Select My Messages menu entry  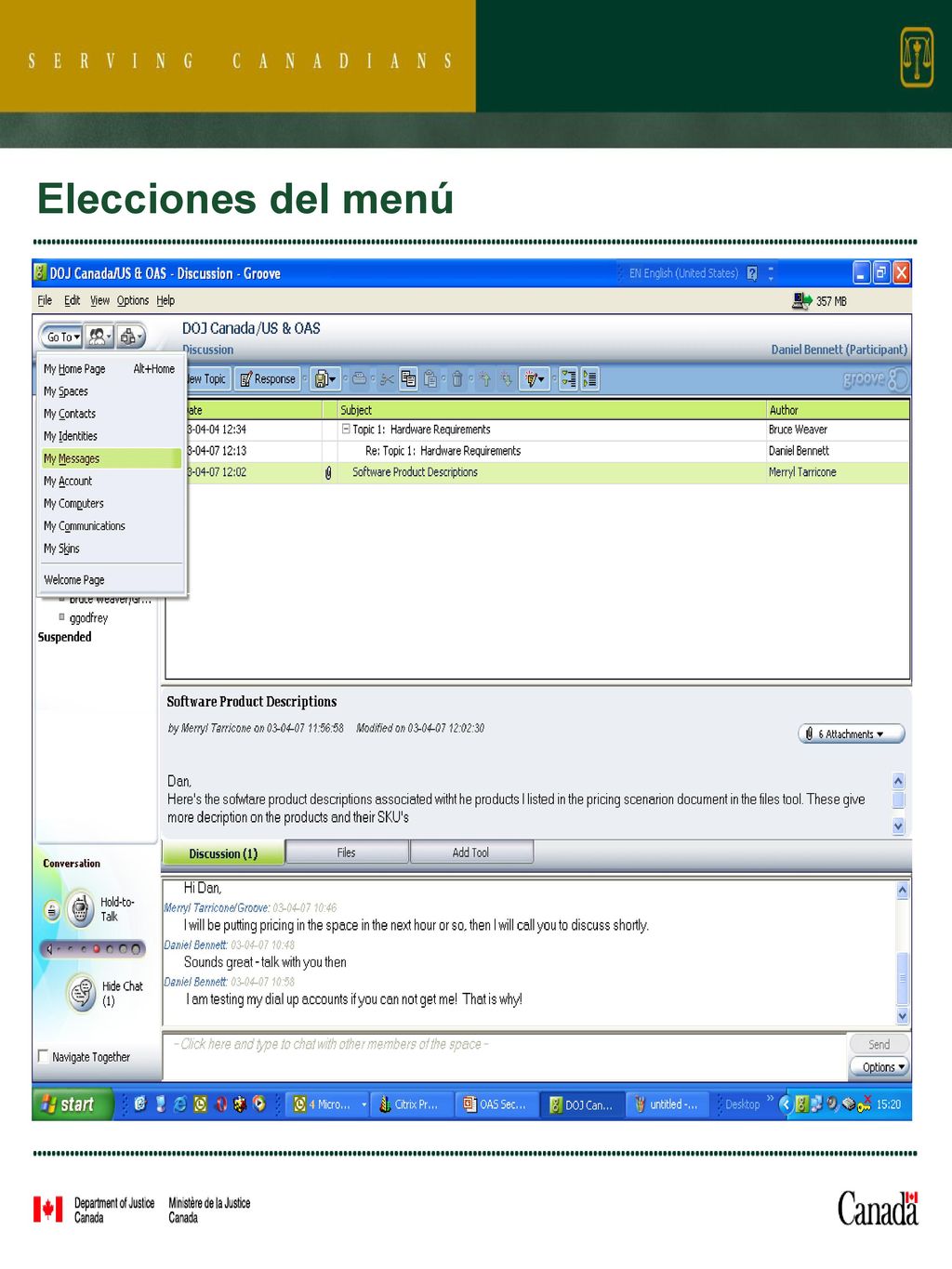pos(110,458)
